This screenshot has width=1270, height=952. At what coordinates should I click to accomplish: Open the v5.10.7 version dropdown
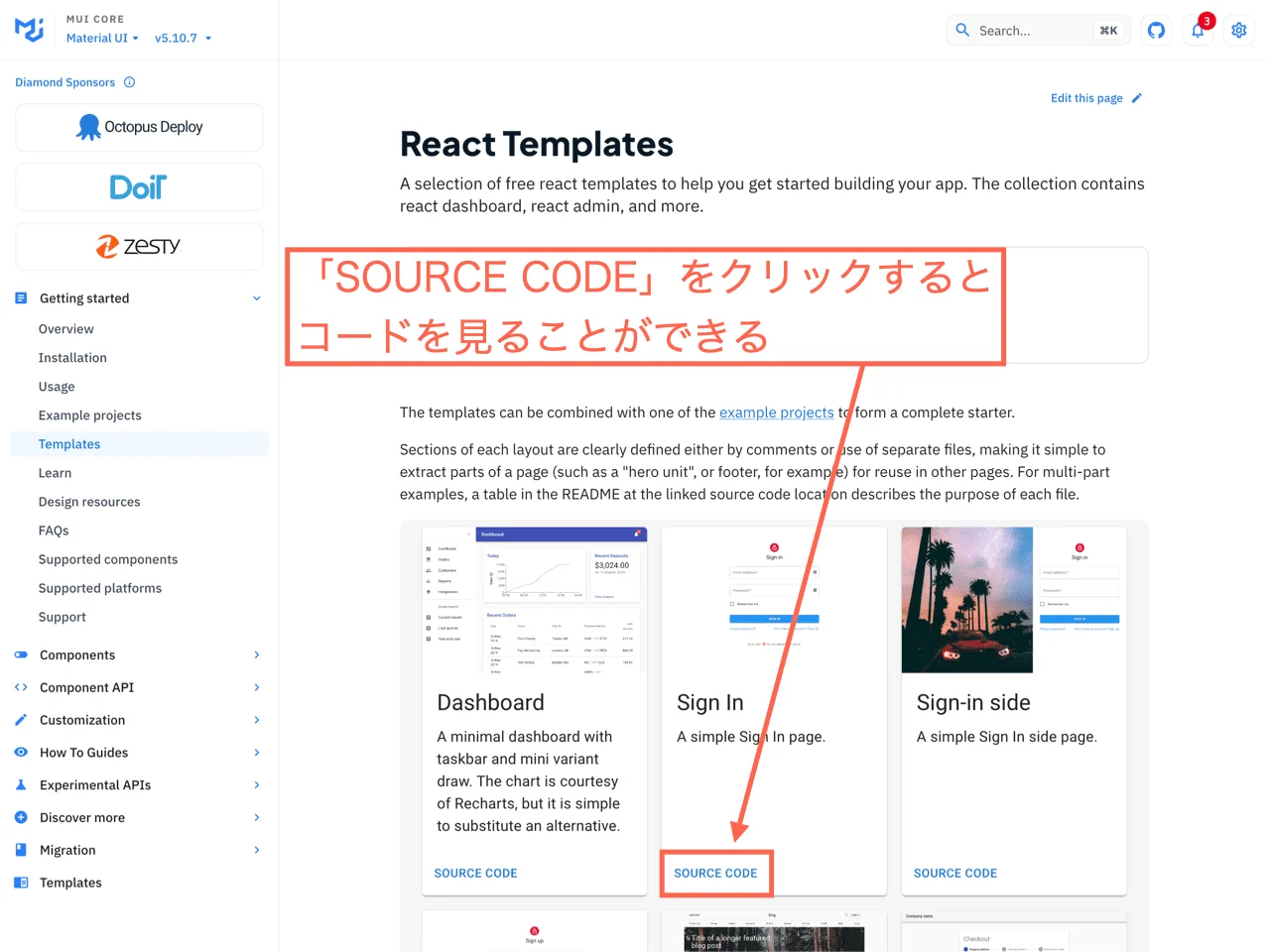[183, 38]
